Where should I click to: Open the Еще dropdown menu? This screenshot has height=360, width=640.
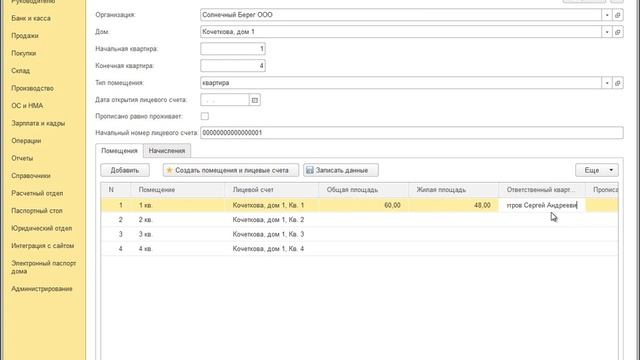click(x=597, y=170)
